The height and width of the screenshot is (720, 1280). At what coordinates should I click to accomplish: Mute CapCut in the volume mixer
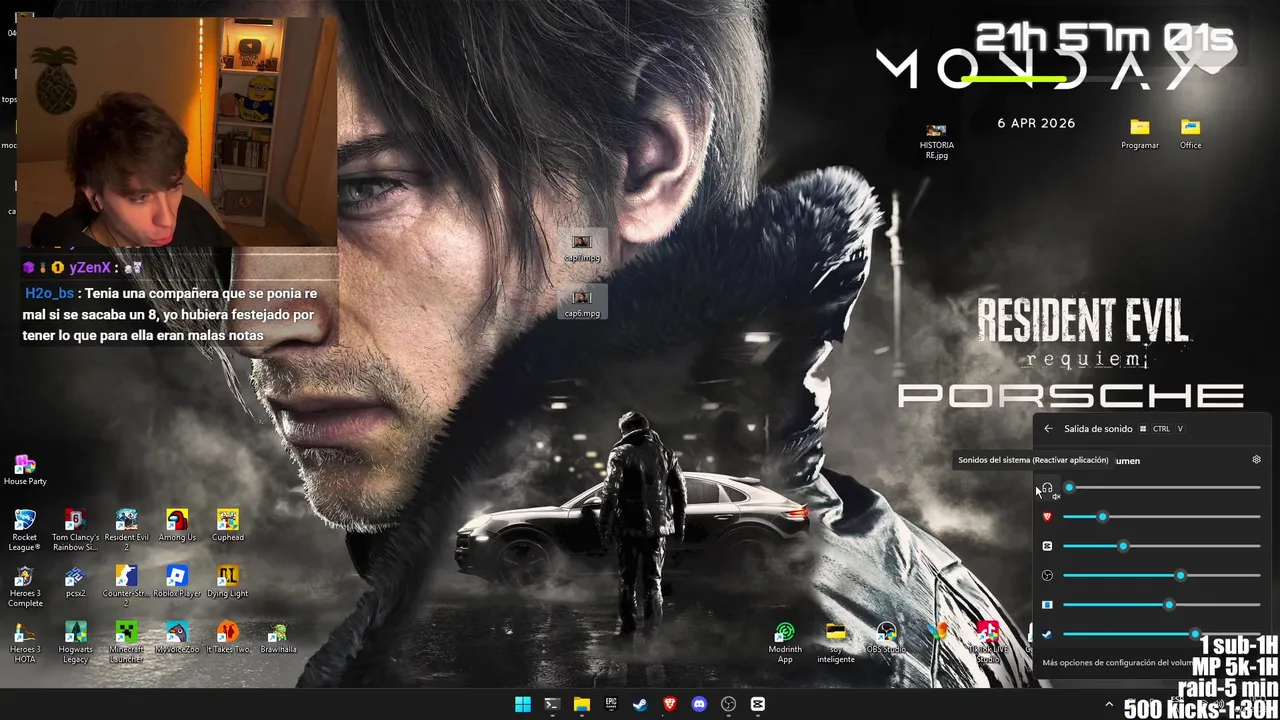(x=1047, y=546)
